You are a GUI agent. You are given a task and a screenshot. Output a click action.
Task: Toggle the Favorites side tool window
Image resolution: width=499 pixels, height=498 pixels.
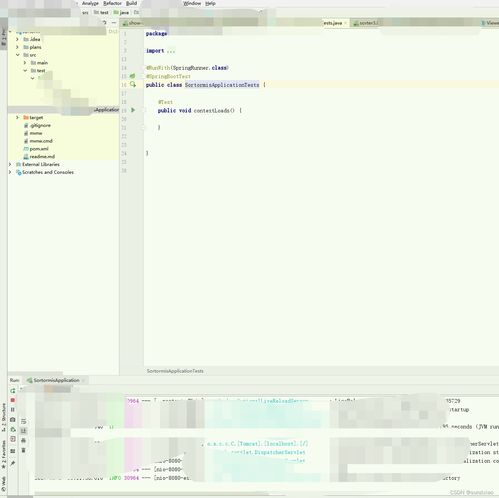(4, 456)
